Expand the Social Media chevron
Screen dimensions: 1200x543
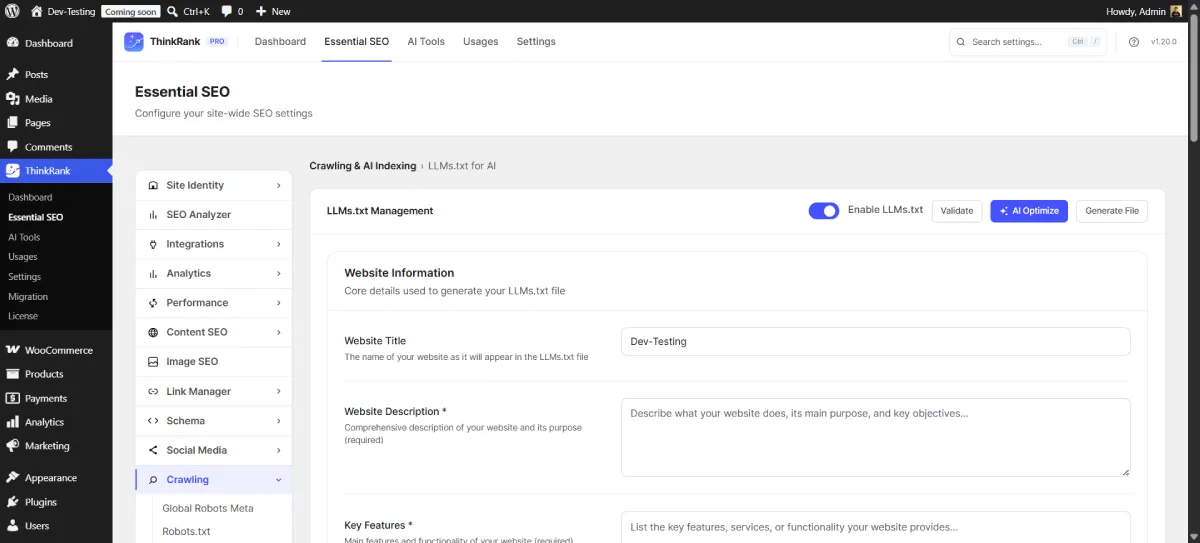click(279, 450)
